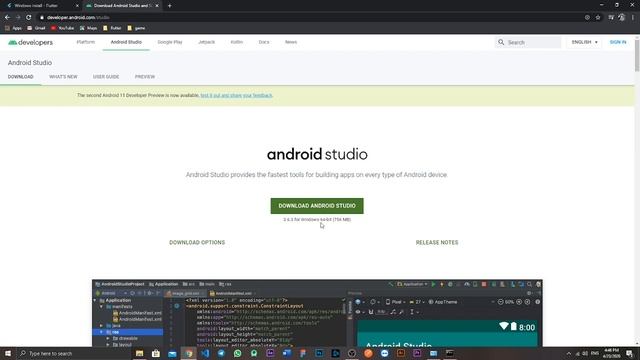Open the Flutter bookmarks folder
The width and height of the screenshot is (640, 360).
[x=112, y=28]
